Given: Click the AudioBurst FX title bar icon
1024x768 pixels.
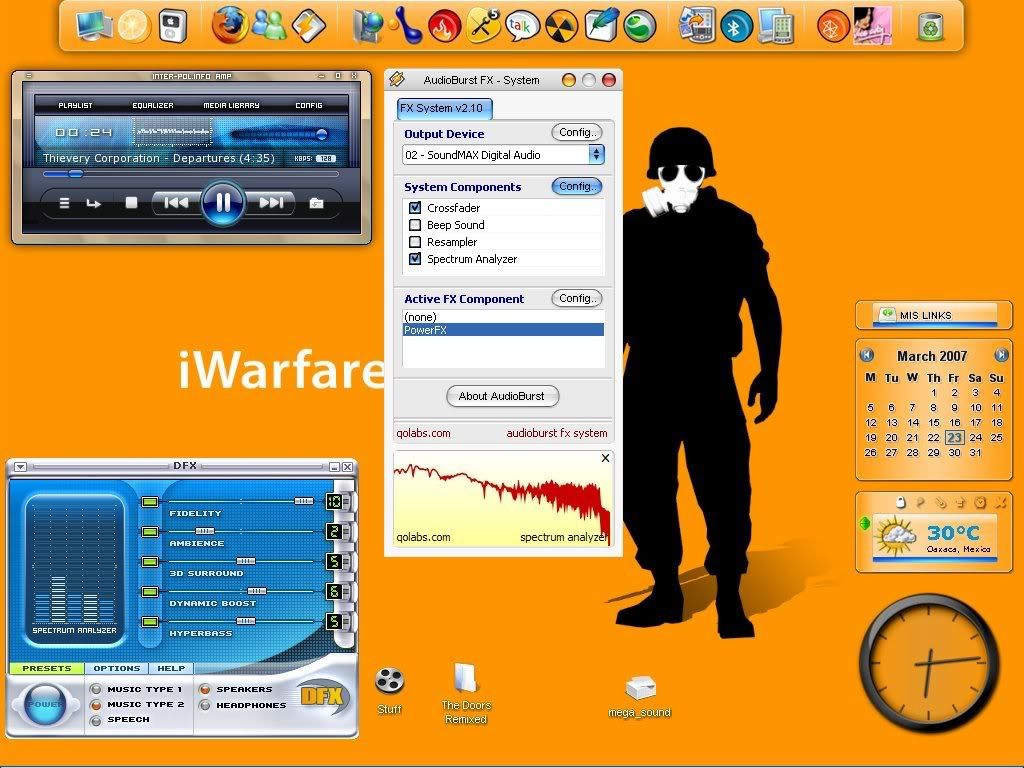Looking at the screenshot, I should pyautogui.click(x=396, y=80).
